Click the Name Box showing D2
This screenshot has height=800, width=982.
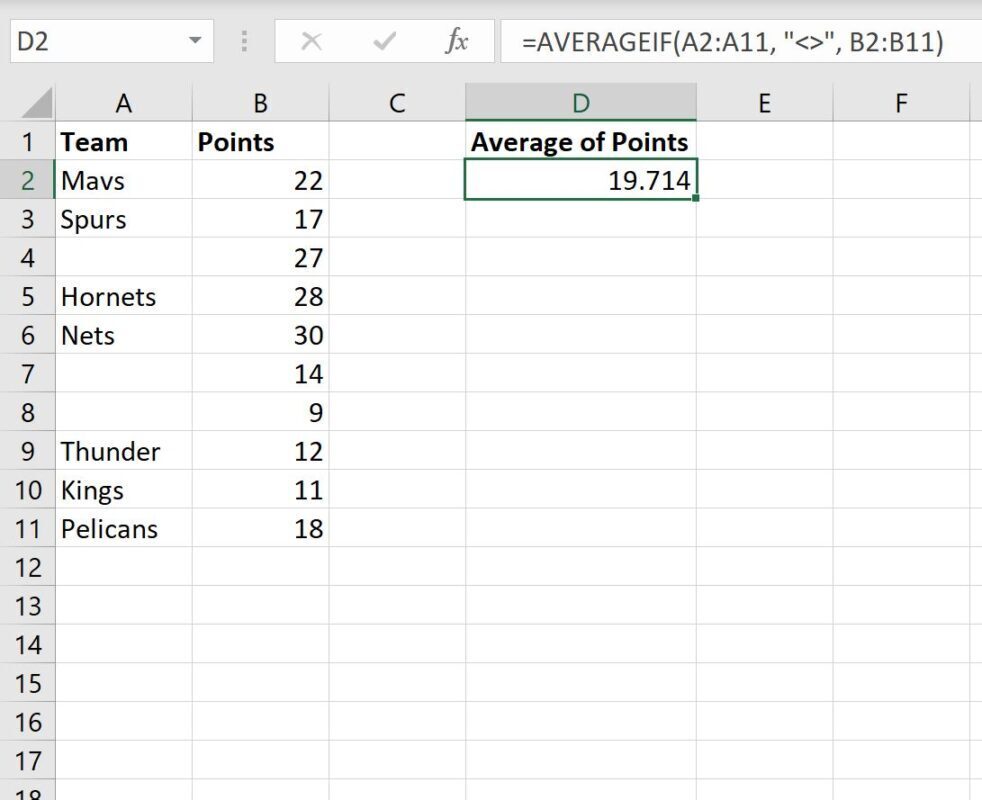111,41
